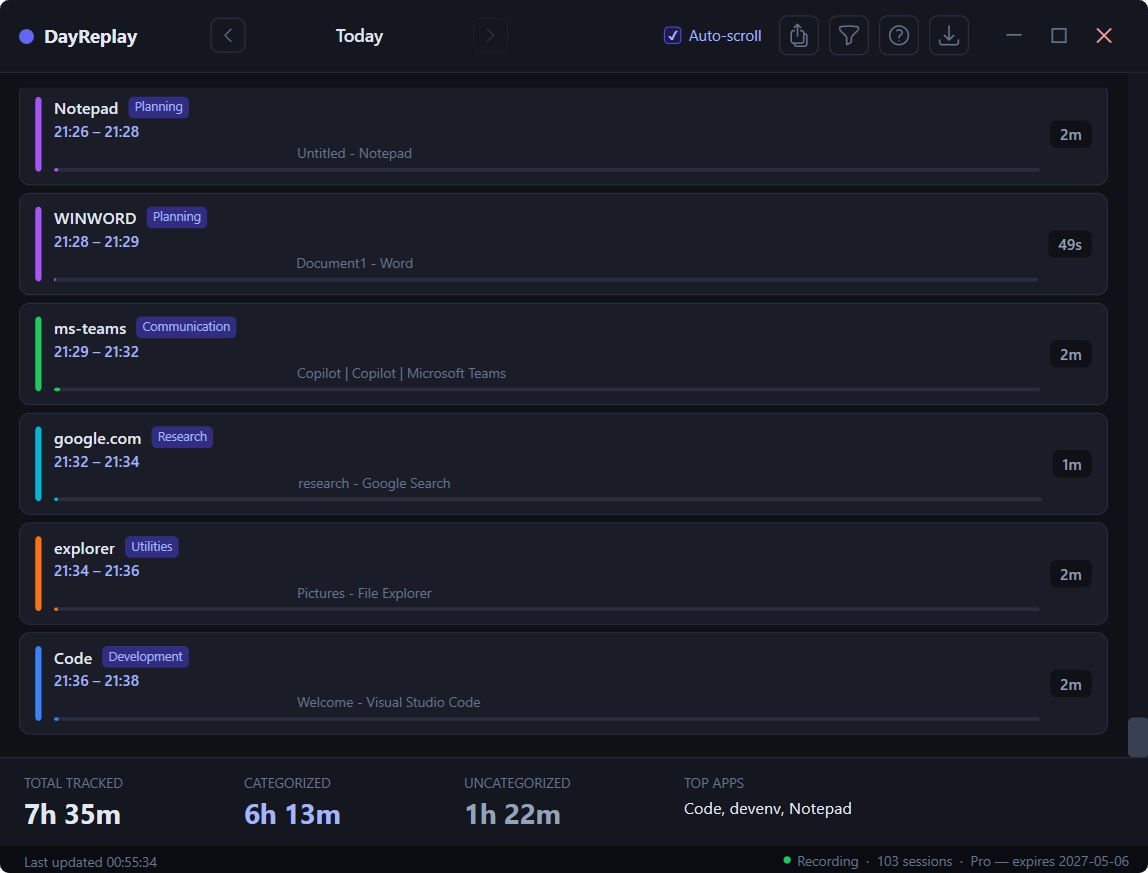This screenshot has height=873, width=1148.
Task: Click 'Untitled - Notepad' window title
Action: point(354,153)
